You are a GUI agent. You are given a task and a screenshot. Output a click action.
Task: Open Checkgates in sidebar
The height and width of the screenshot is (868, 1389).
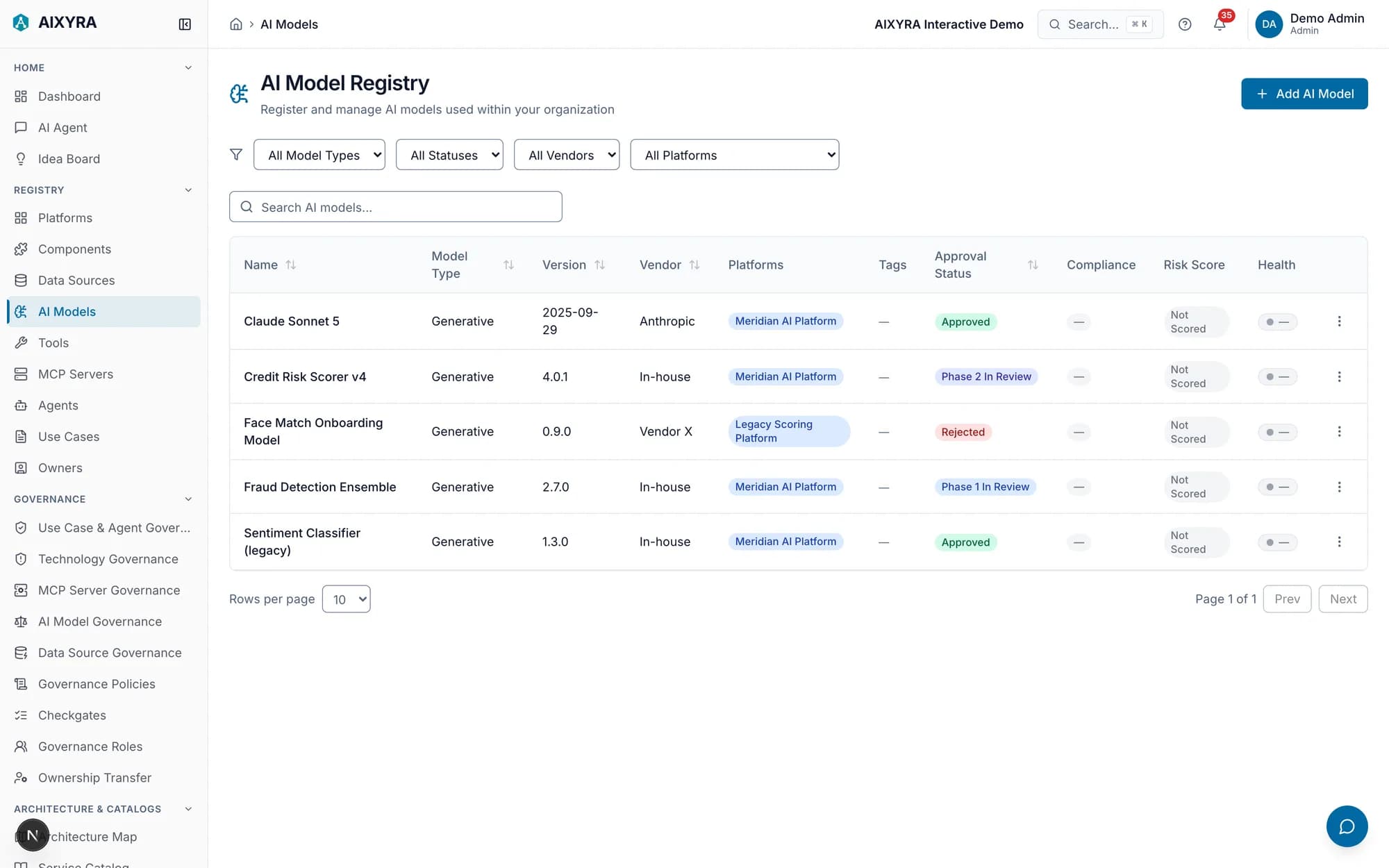click(103, 715)
